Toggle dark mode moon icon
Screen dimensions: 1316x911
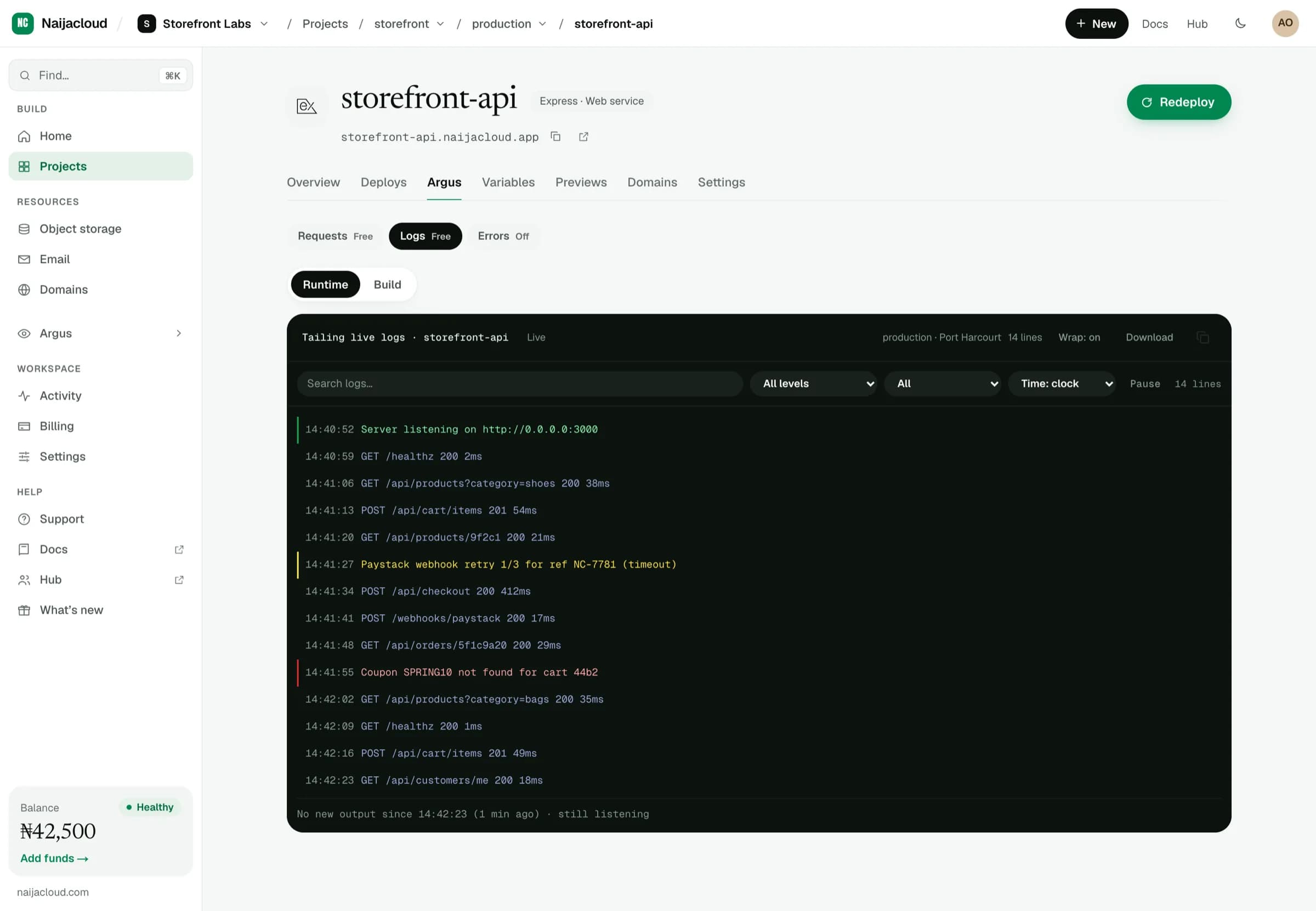(x=1240, y=24)
